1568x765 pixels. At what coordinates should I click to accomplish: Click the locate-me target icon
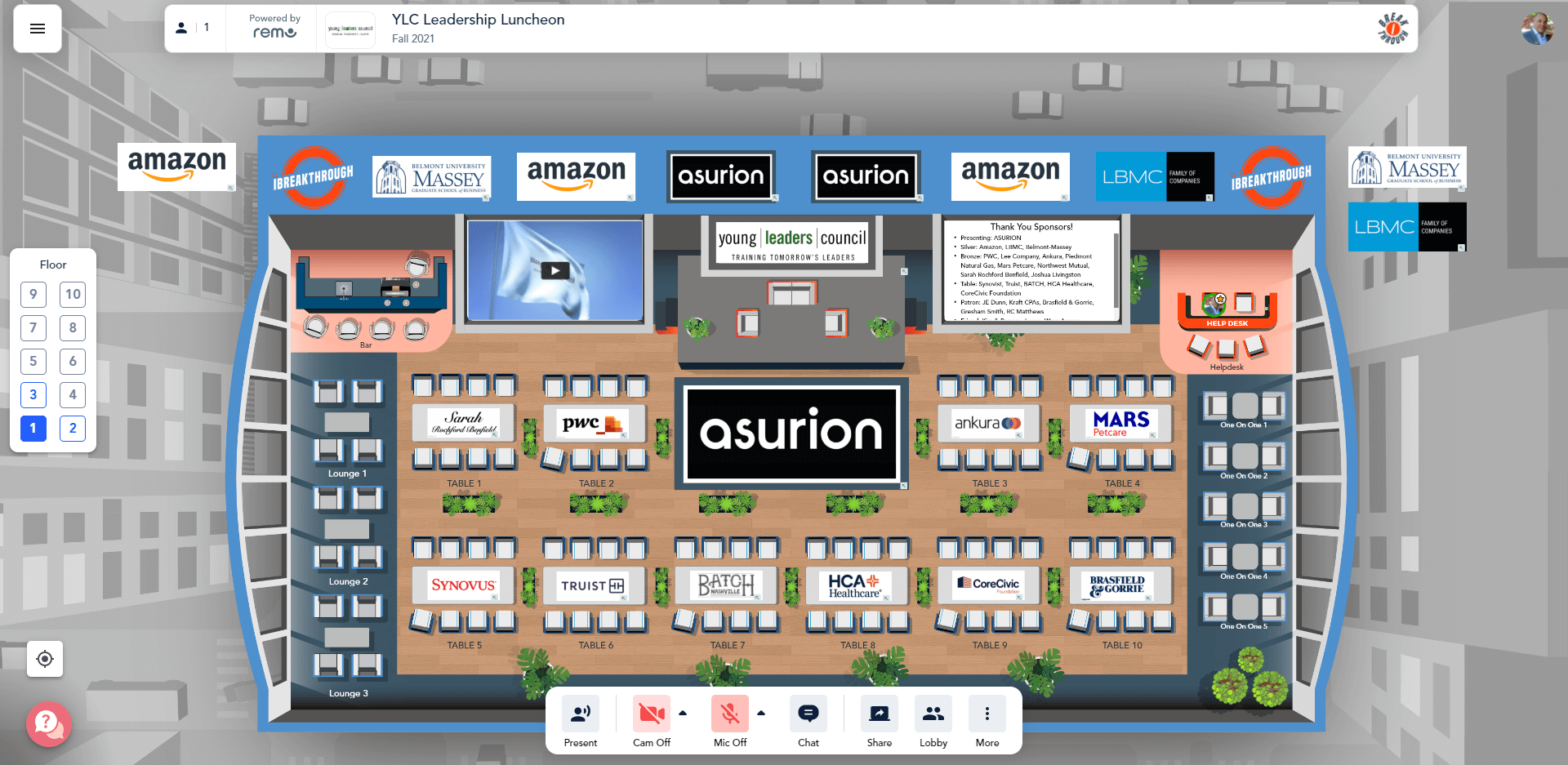tap(45, 659)
